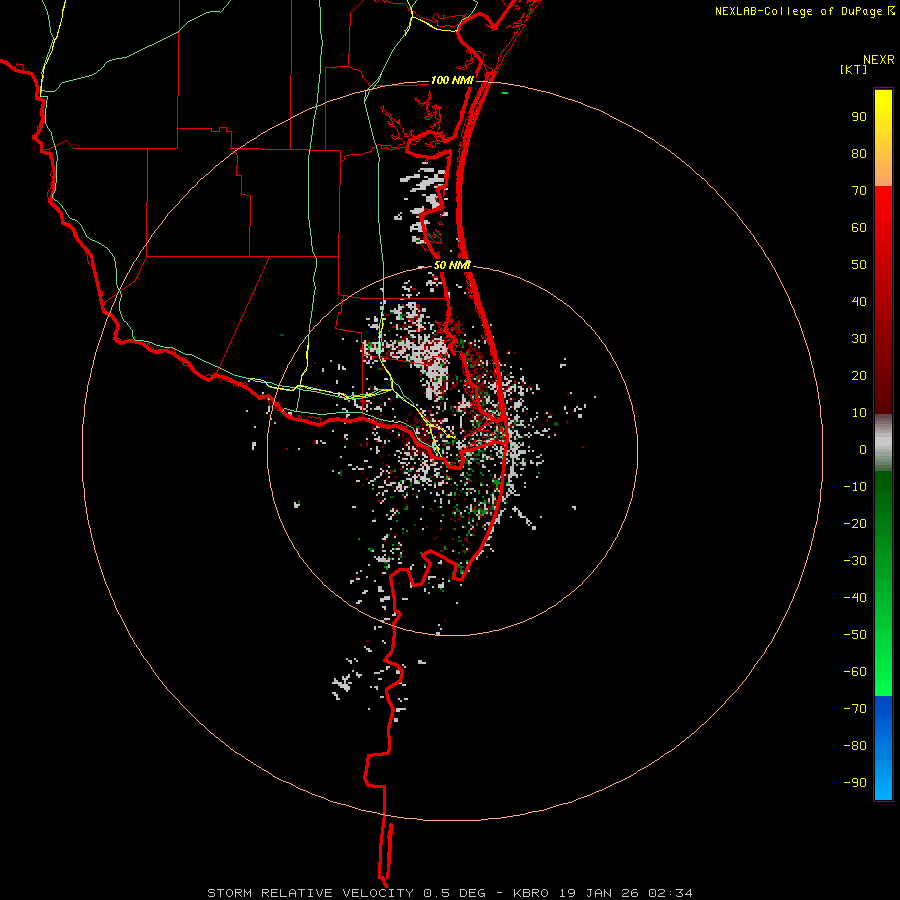Select the 40 value on velocity scale
Image resolution: width=900 pixels, height=900 pixels.
point(859,301)
